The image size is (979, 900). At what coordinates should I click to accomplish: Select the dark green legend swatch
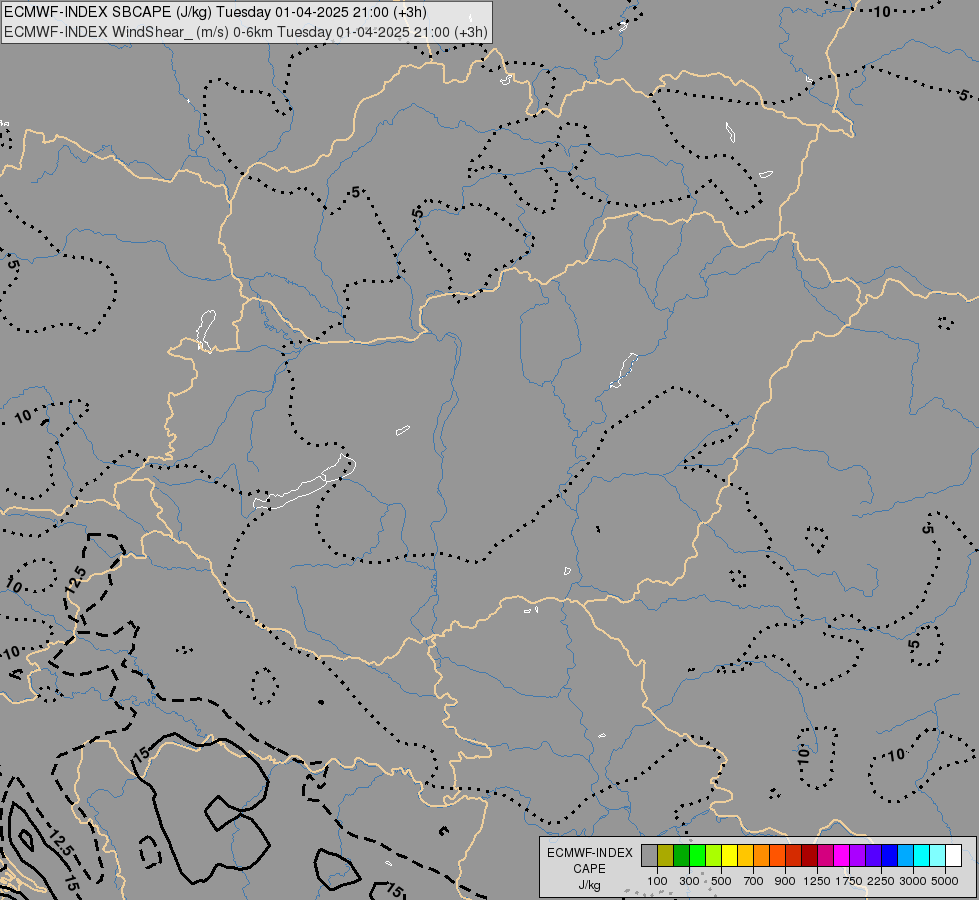pyautogui.click(x=682, y=856)
